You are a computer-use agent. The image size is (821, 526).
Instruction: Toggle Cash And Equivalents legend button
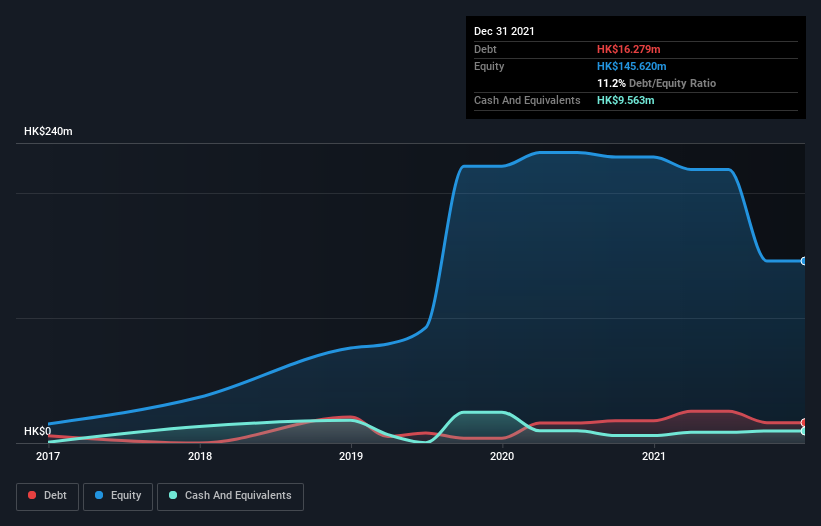pos(230,496)
